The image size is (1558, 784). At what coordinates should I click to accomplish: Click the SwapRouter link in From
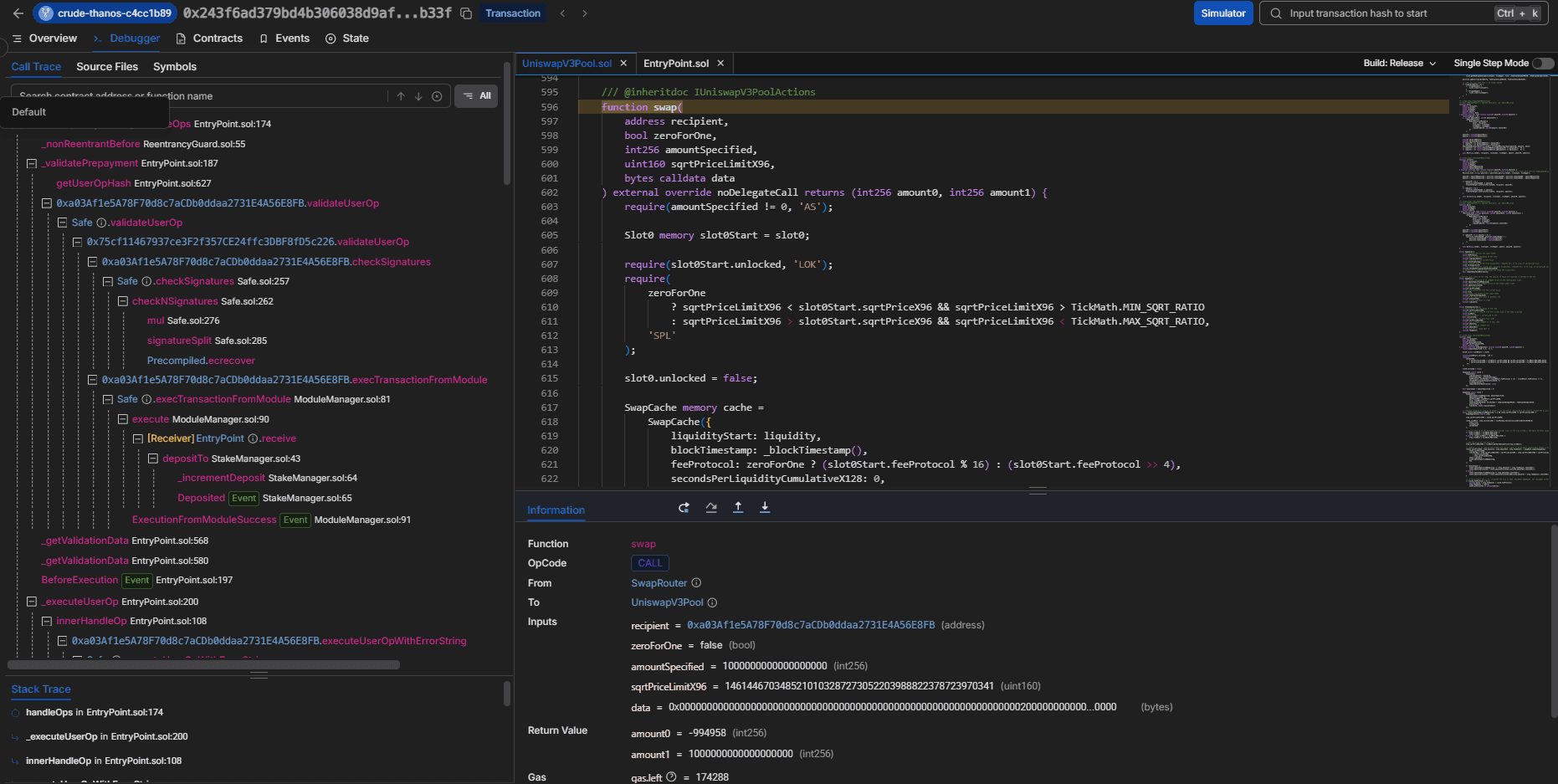659,583
